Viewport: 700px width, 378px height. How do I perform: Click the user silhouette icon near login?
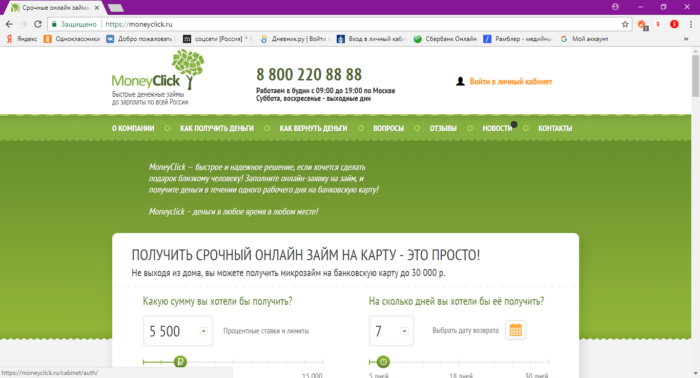tap(460, 81)
